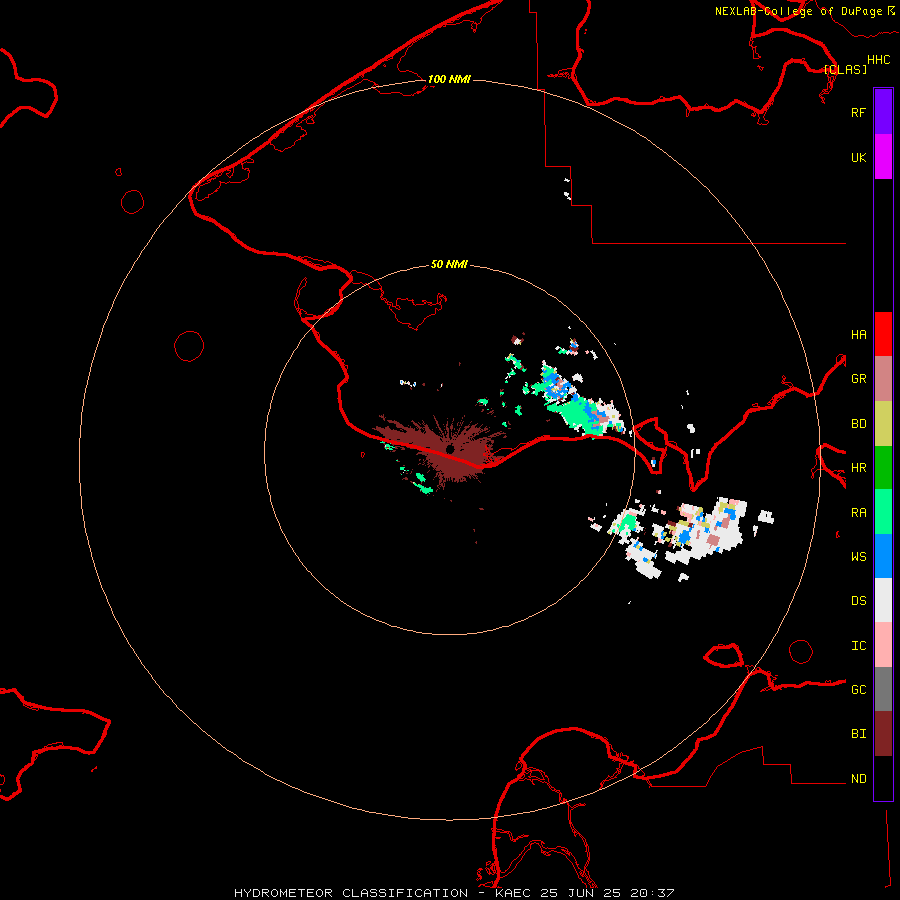Viewport: 900px width, 900px height.
Task: Click the UK legend label
Action: 859,157
